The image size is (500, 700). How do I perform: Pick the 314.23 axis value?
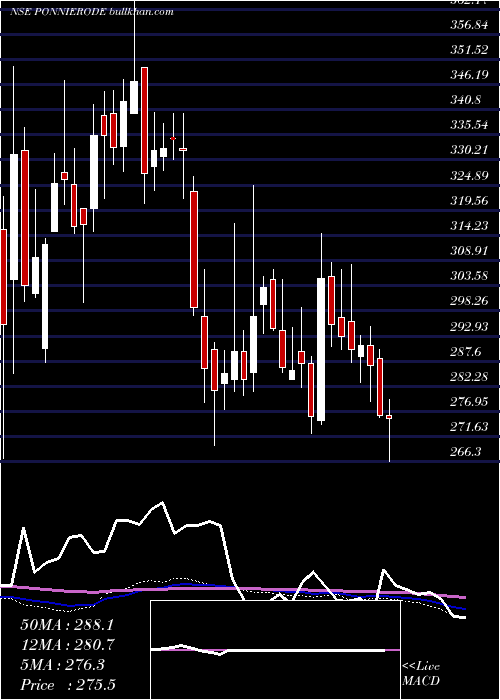(x=468, y=226)
